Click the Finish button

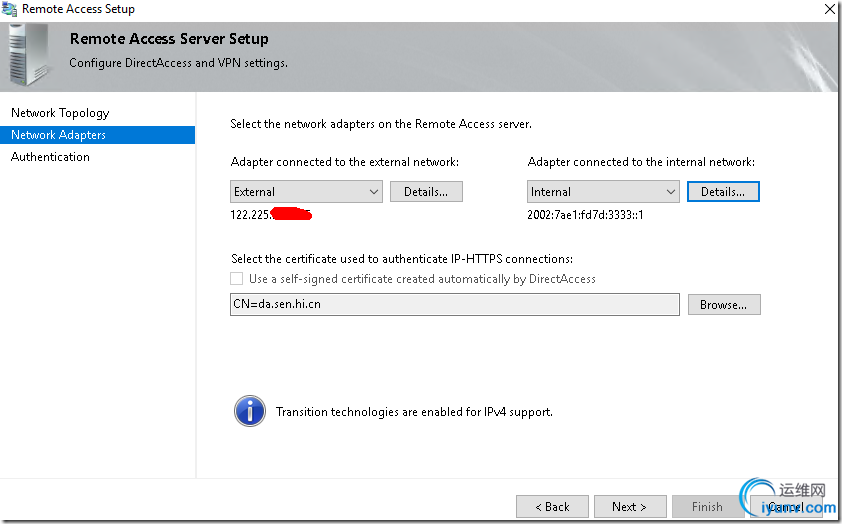click(x=707, y=506)
